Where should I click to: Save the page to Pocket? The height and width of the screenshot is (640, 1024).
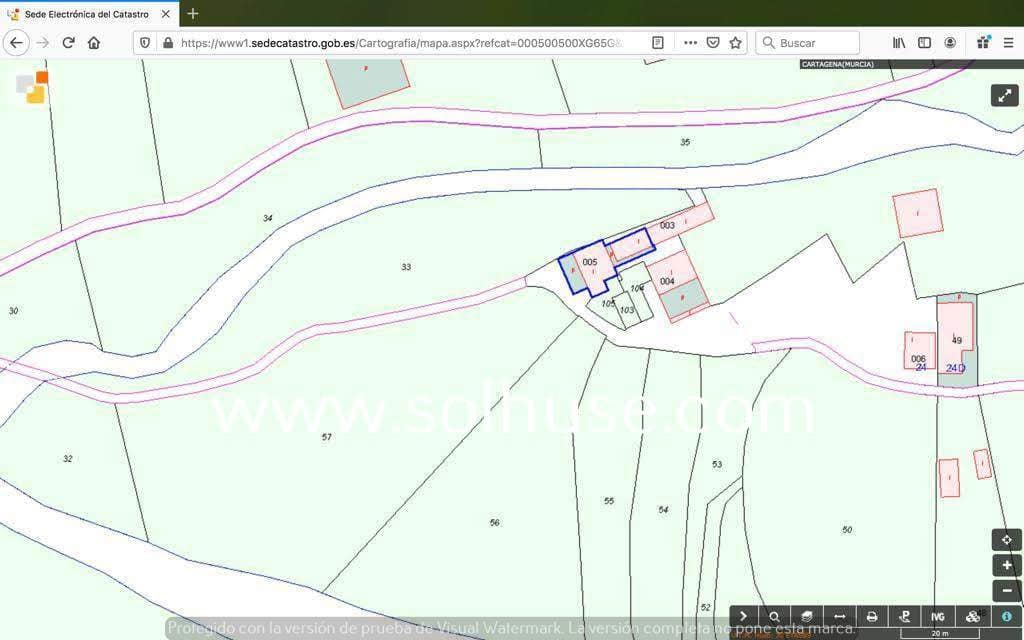(x=713, y=42)
